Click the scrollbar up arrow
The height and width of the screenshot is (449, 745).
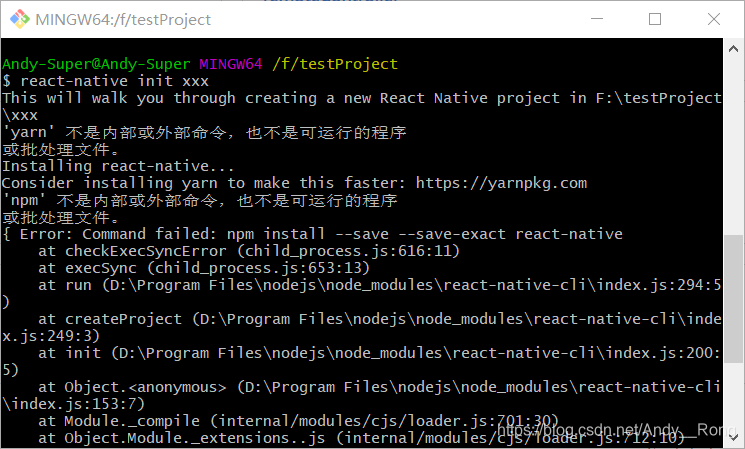click(733, 48)
